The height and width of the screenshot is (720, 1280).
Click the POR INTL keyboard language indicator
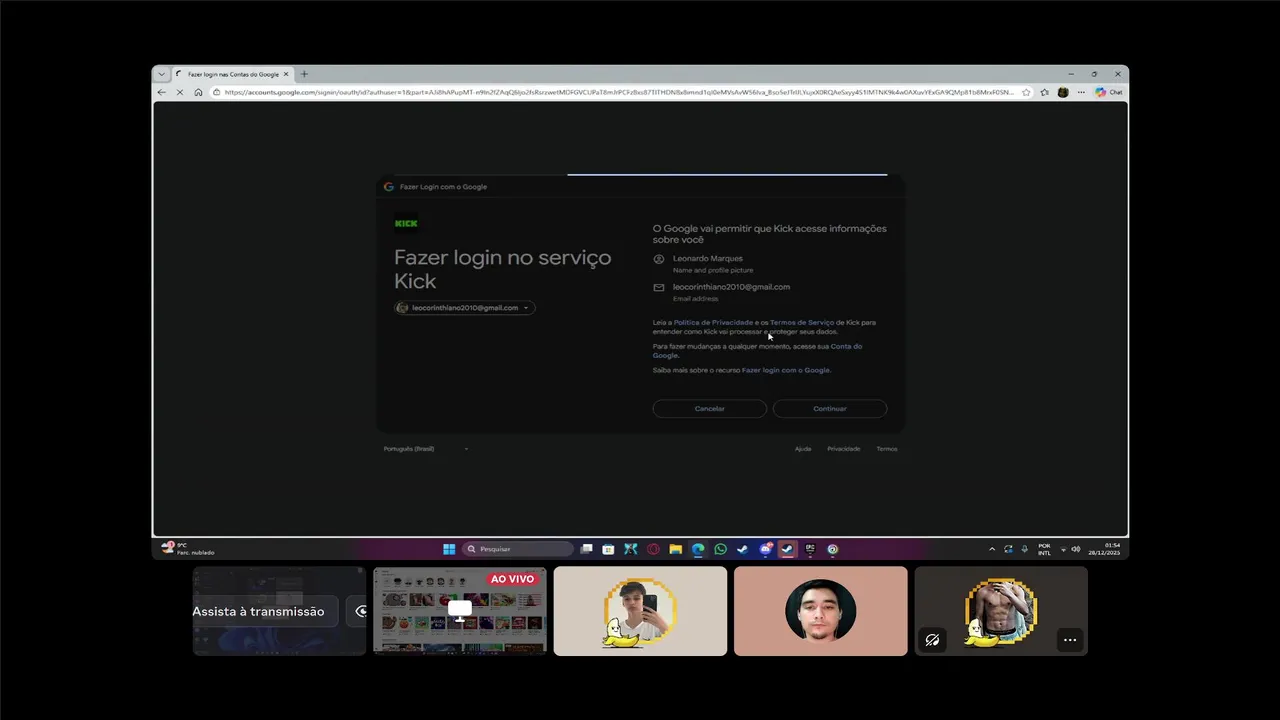[x=1044, y=549]
